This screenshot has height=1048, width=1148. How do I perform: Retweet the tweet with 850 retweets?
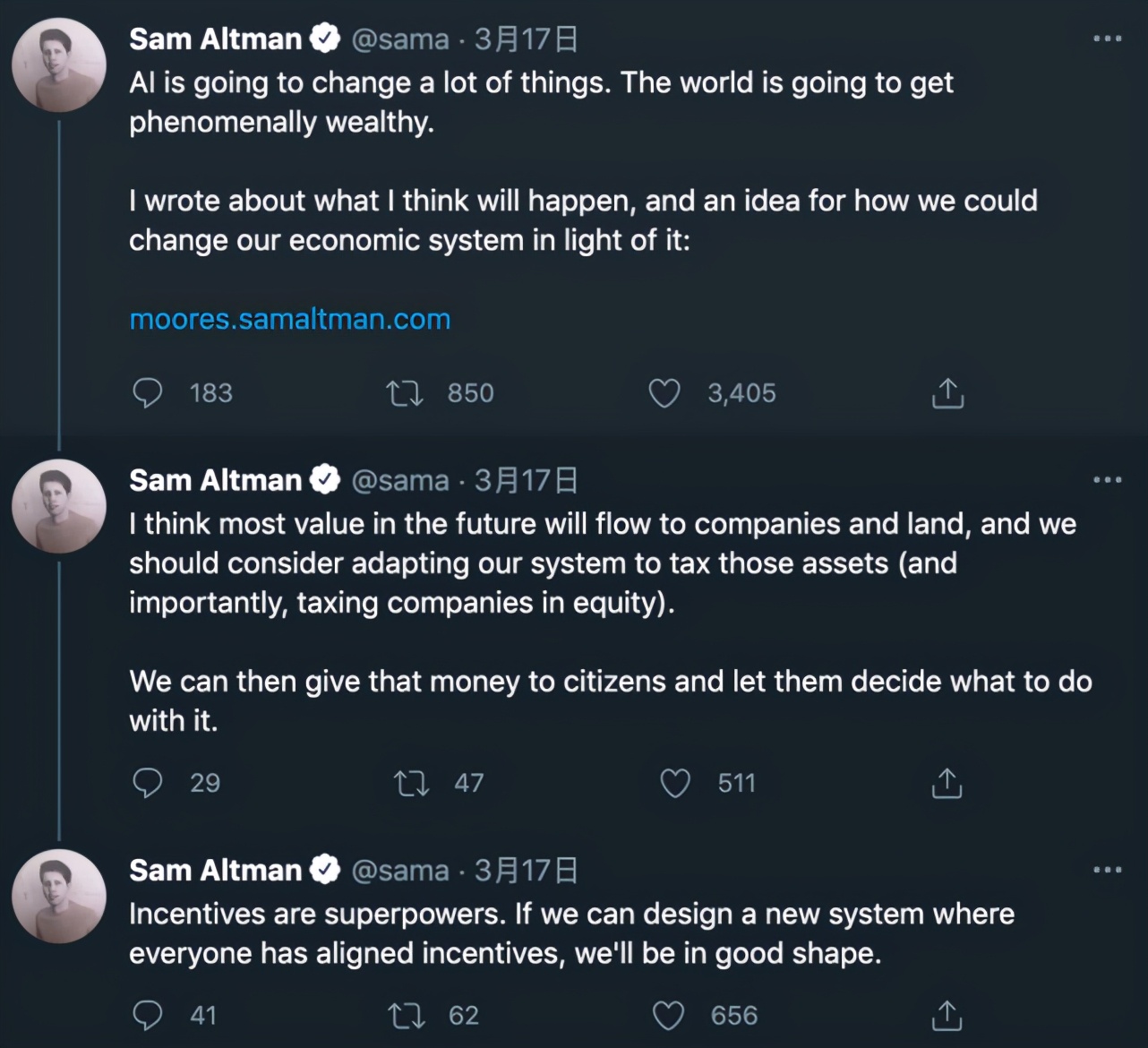click(404, 393)
